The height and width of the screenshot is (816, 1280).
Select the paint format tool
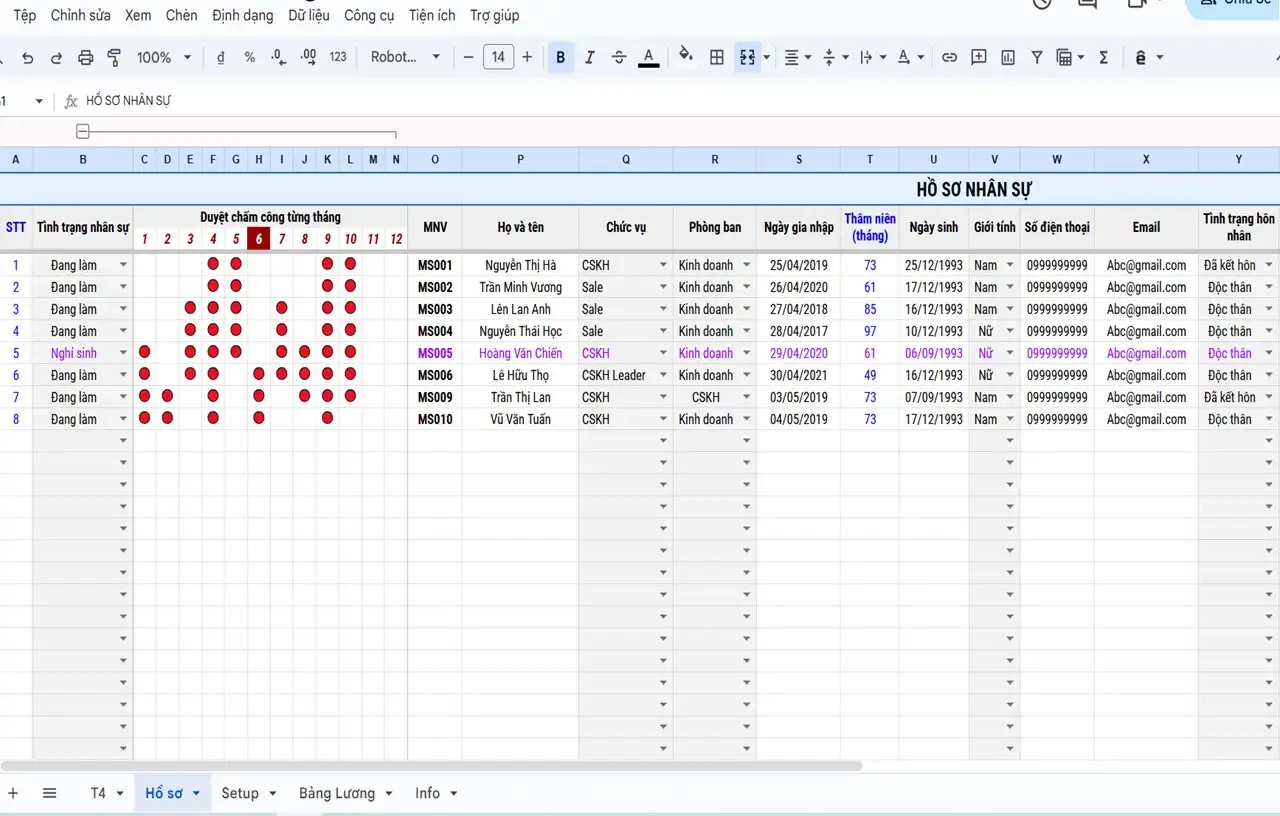coord(114,58)
